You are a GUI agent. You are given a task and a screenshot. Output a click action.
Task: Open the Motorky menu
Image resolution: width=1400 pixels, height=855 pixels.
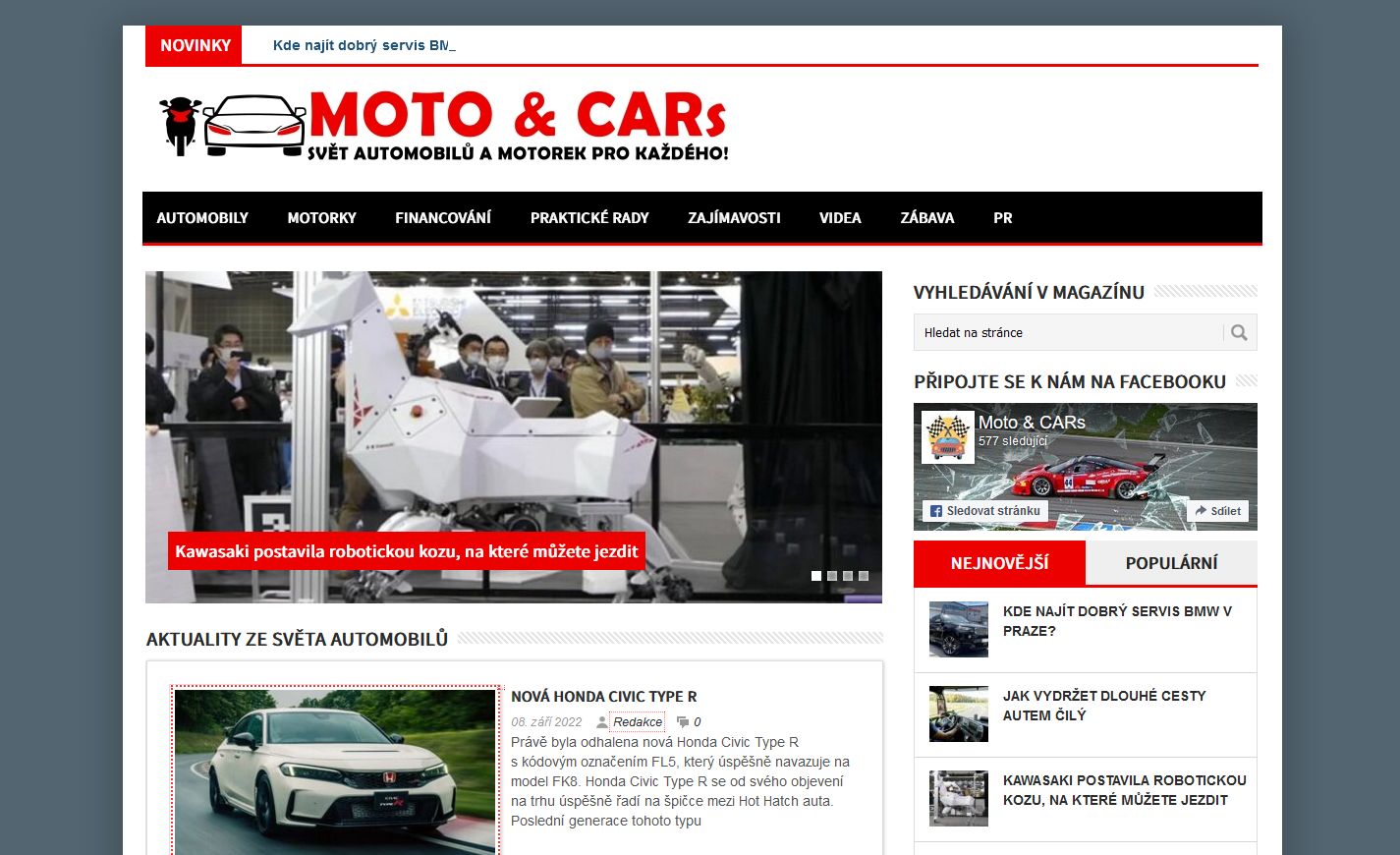click(x=321, y=218)
